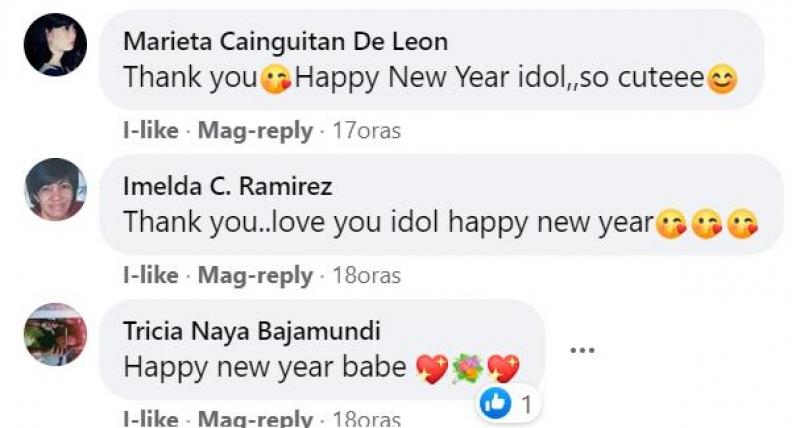The width and height of the screenshot is (800, 428).
Task: Open Marieta Cainguitan De Leon's profile name
Action: point(285,42)
